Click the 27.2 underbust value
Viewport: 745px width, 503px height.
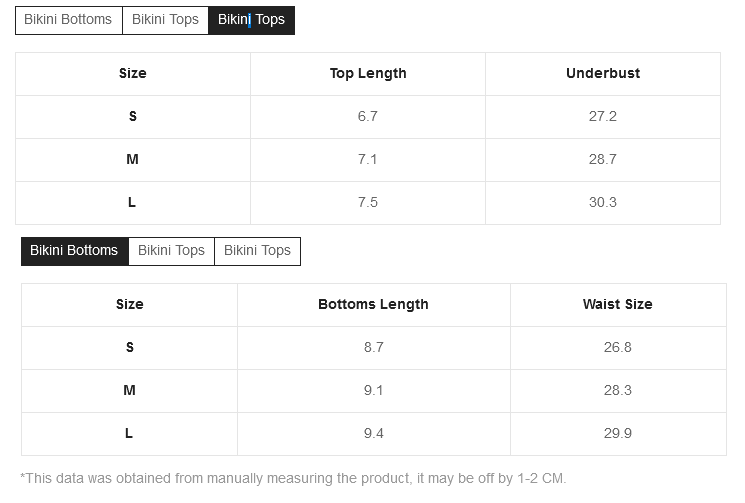[603, 116]
